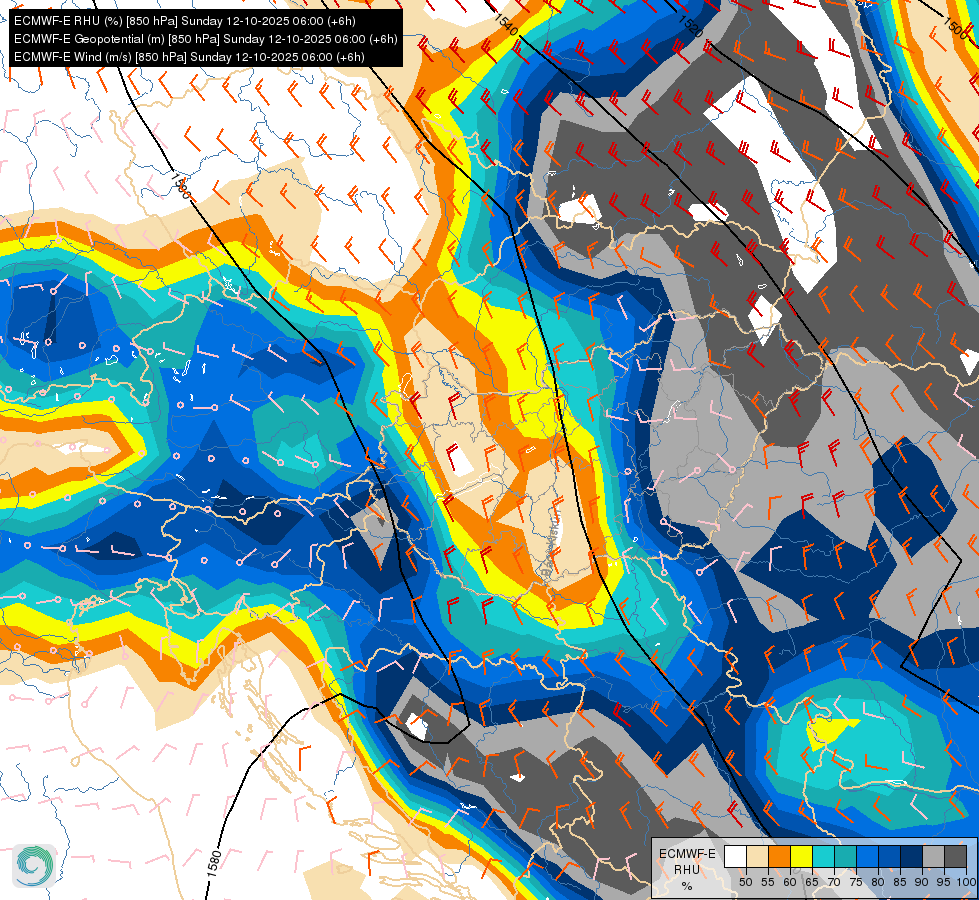Click the legend tick value '70'

pos(834,882)
